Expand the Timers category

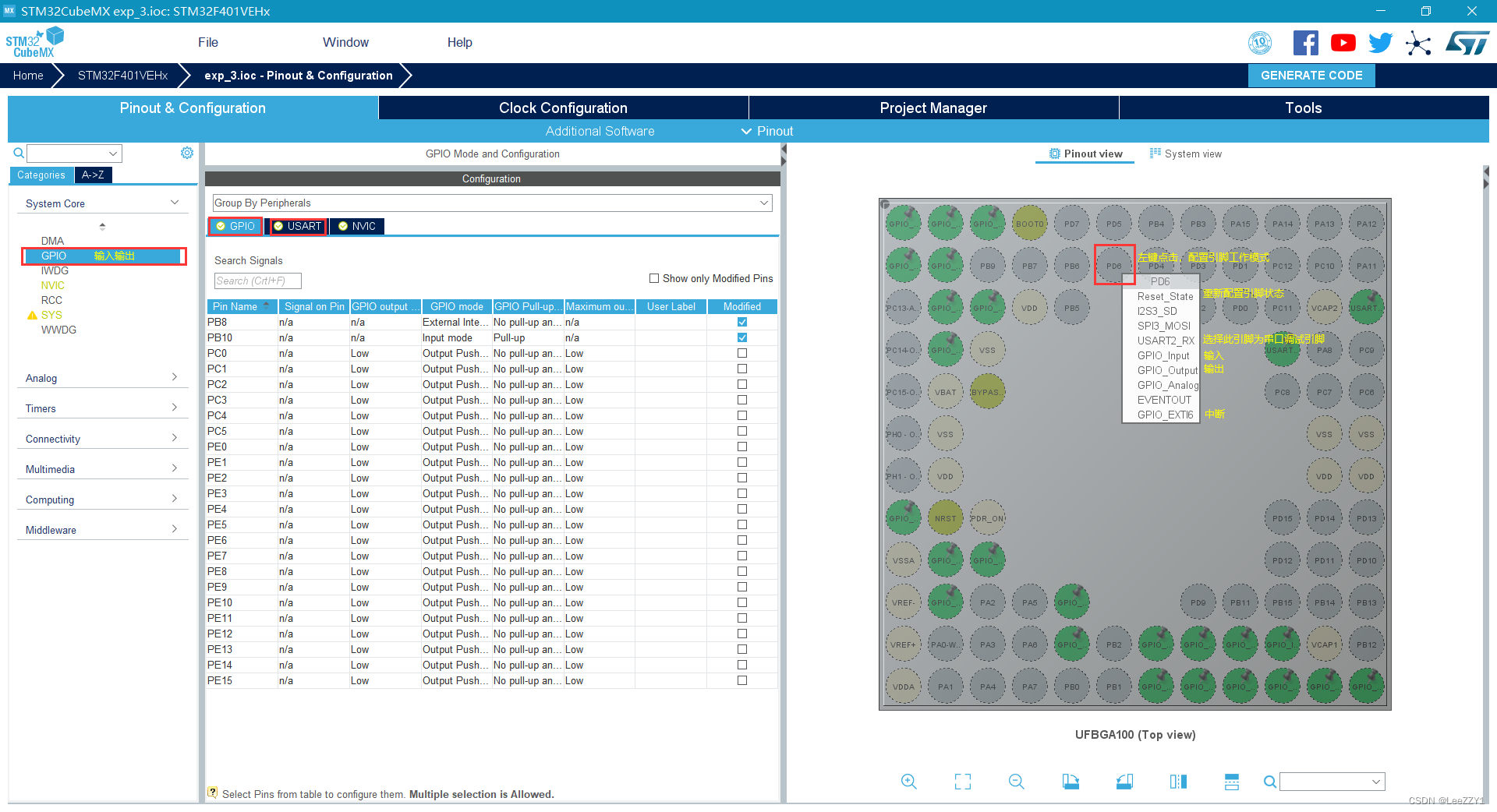pos(102,408)
